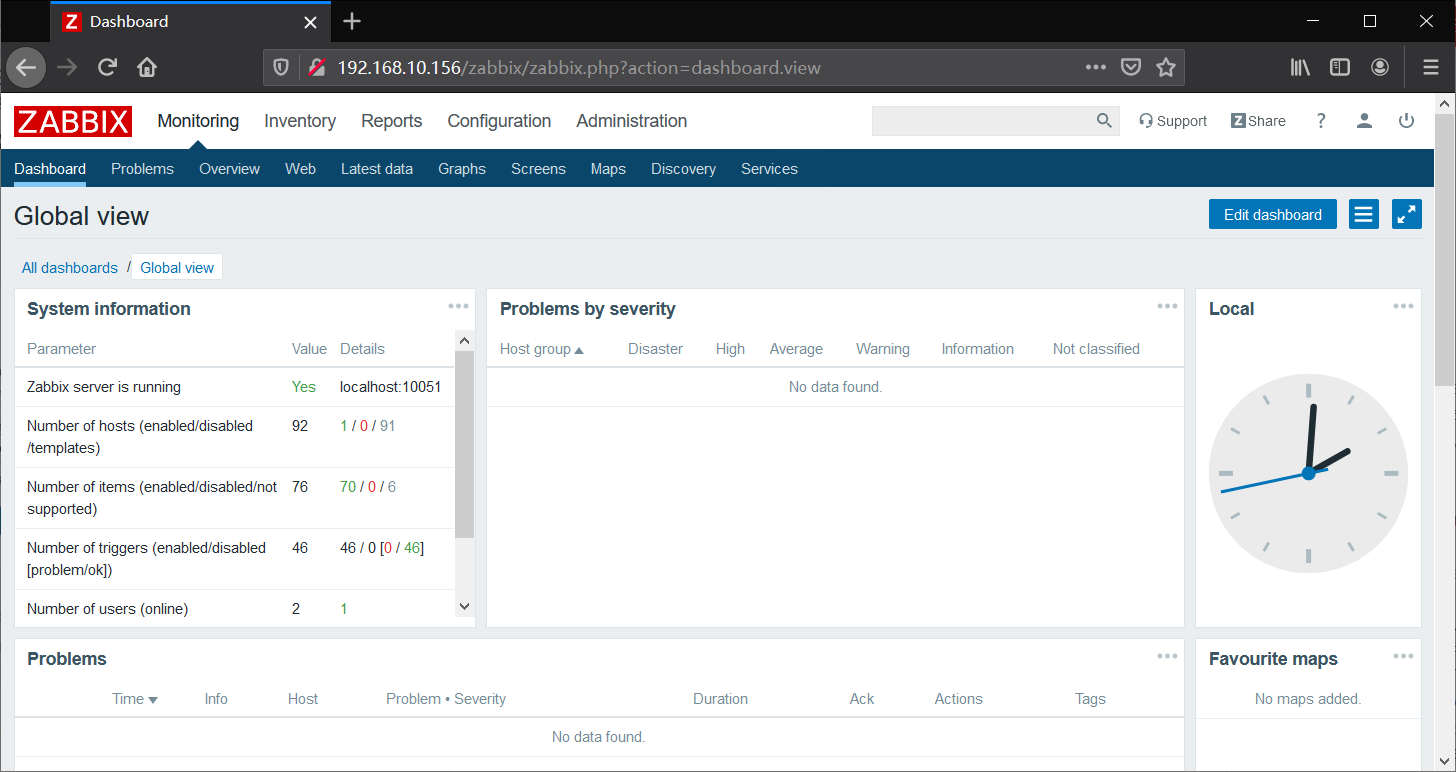Open All dashboards breadcrumb link
Viewport: 1456px width, 772px height.
[70, 268]
